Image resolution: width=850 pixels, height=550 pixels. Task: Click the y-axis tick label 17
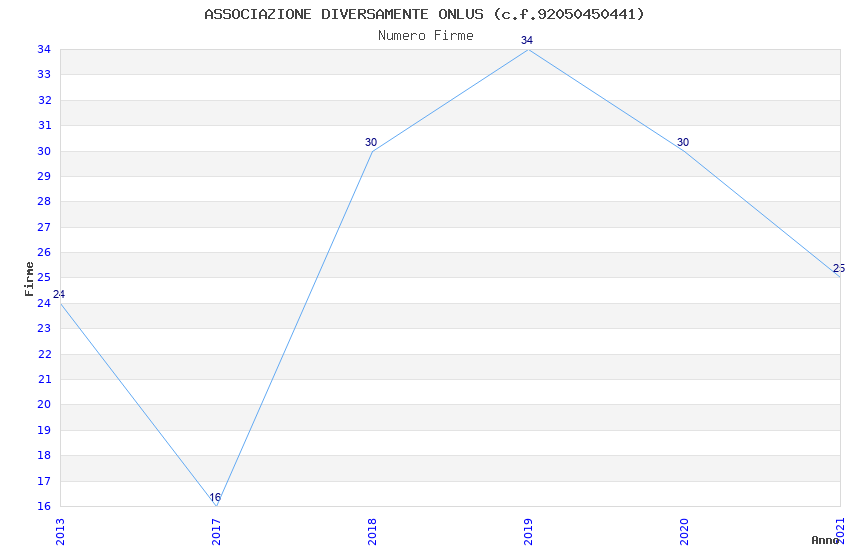(x=44, y=481)
